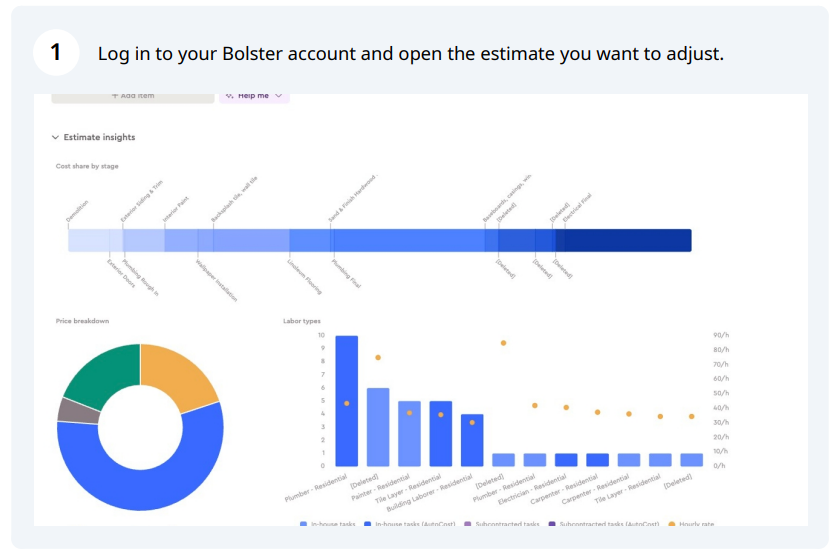The height and width of the screenshot is (557, 836).
Task: Click the Hourly rate legend dot
Action: [672, 524]
